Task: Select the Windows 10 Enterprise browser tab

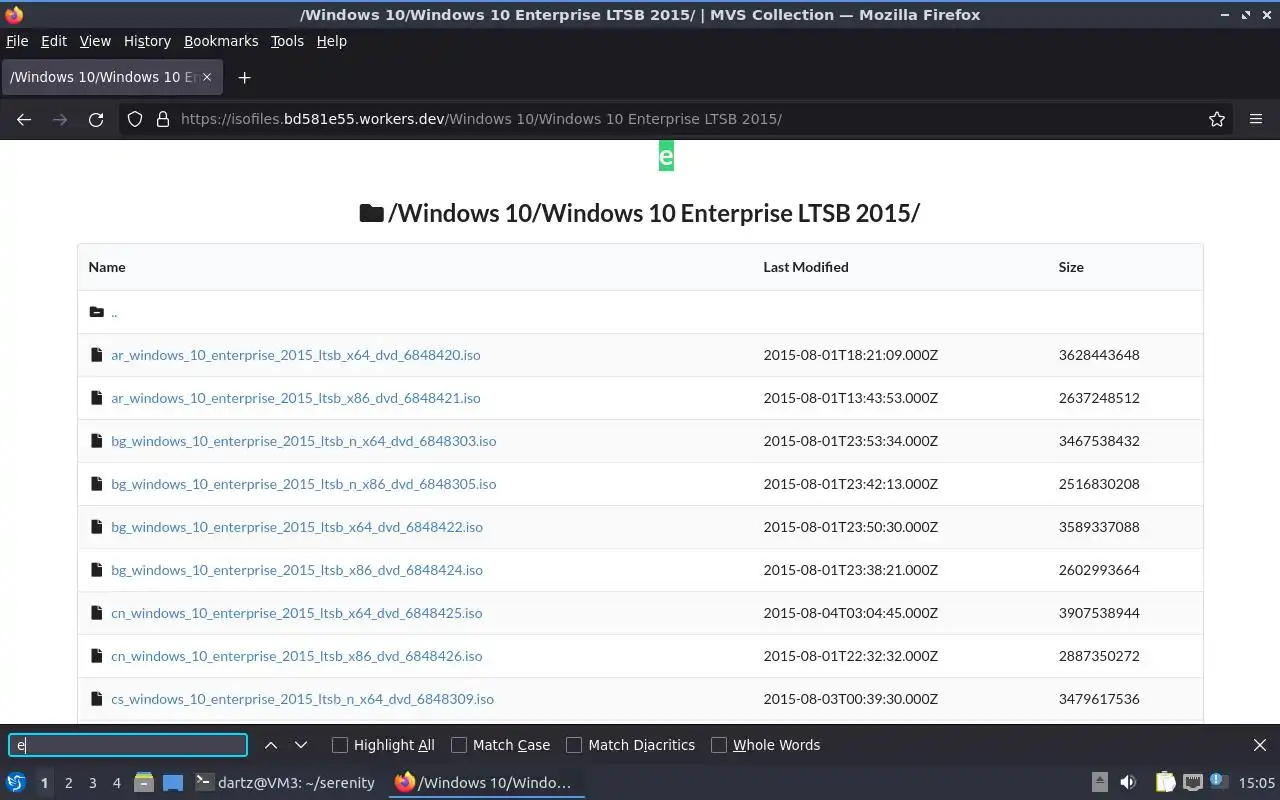Action: [112, 77]
